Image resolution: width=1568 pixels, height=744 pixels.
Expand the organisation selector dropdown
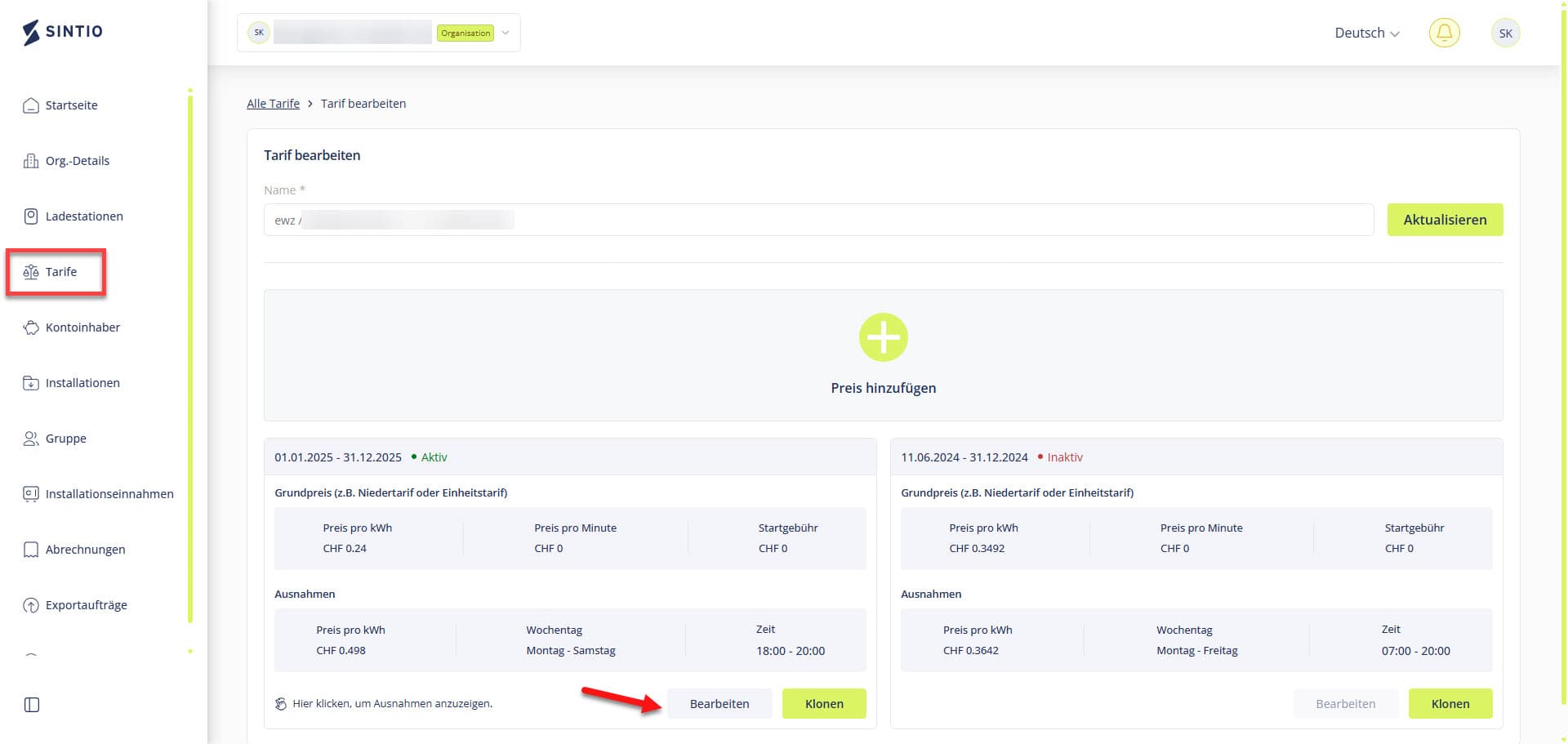coord(506,33)
